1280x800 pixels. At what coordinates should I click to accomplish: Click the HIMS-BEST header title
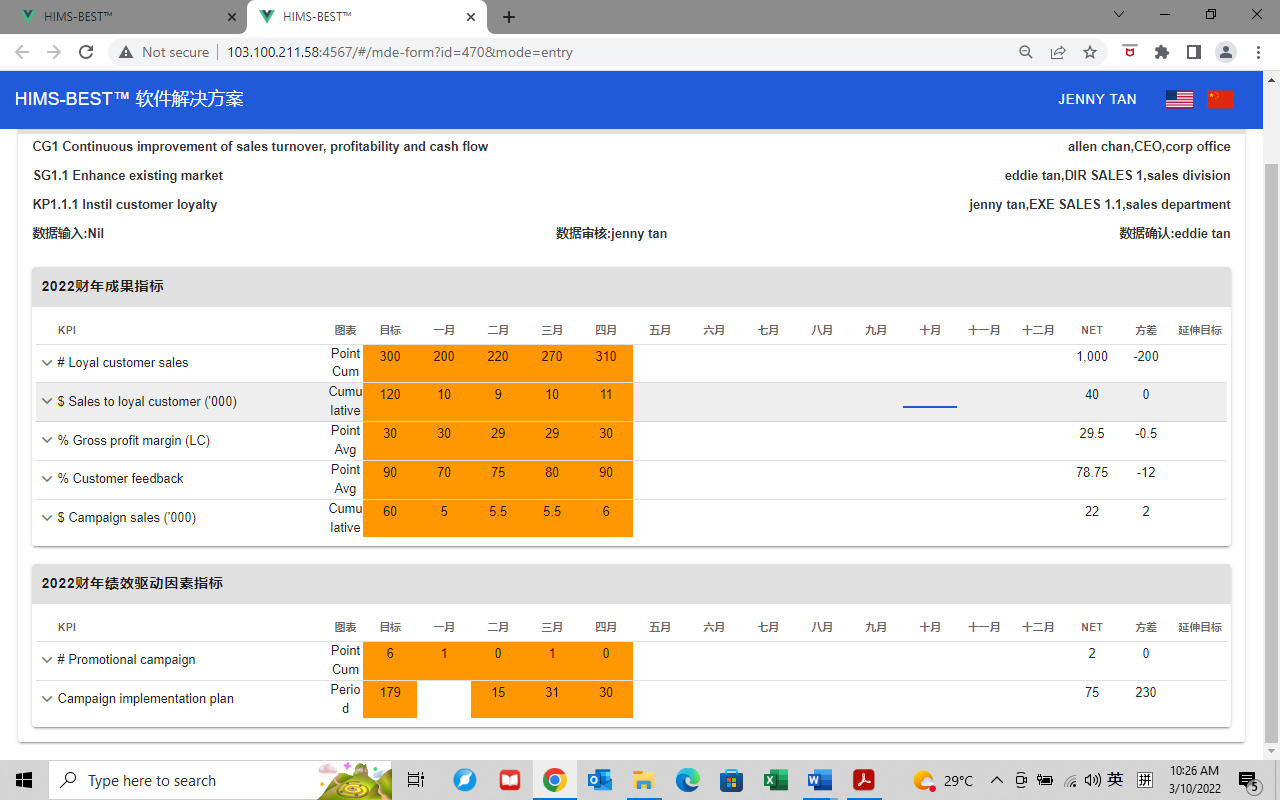[129, 99]
